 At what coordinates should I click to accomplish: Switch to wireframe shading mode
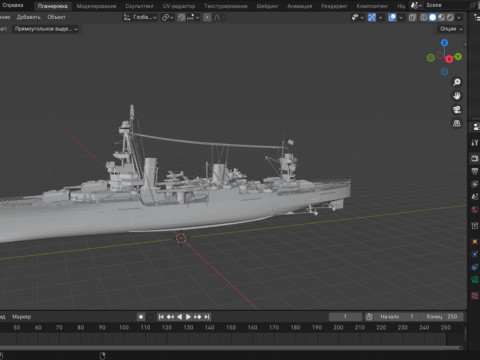pos(424,17)
